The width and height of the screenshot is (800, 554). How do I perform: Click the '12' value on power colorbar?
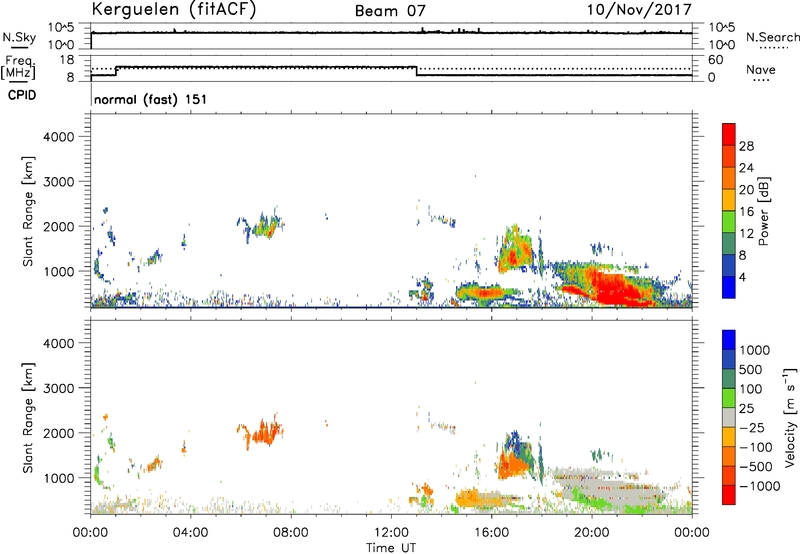pyautogui.click(x=746, y=234)
